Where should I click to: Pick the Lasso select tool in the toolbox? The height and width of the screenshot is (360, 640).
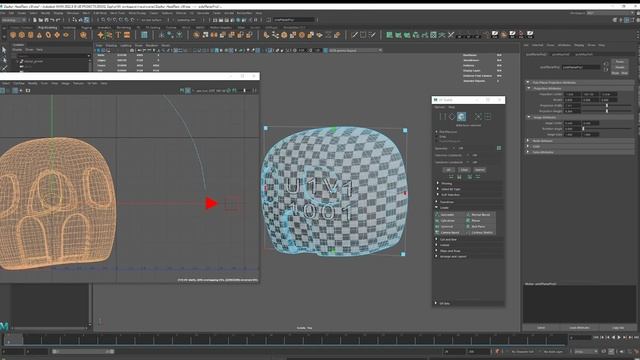(4, 60)
